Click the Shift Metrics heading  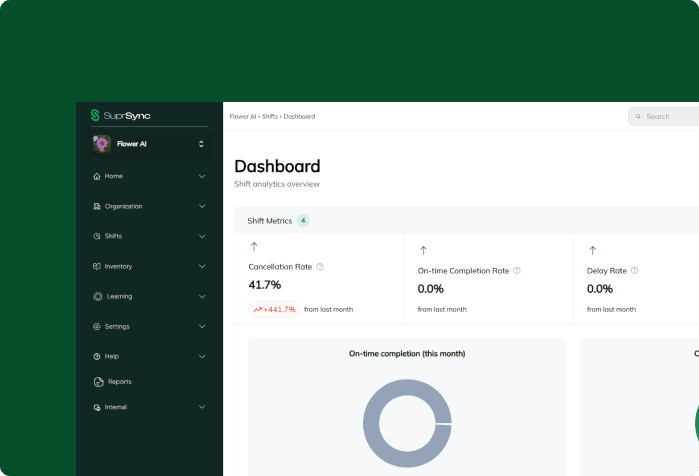270,221
